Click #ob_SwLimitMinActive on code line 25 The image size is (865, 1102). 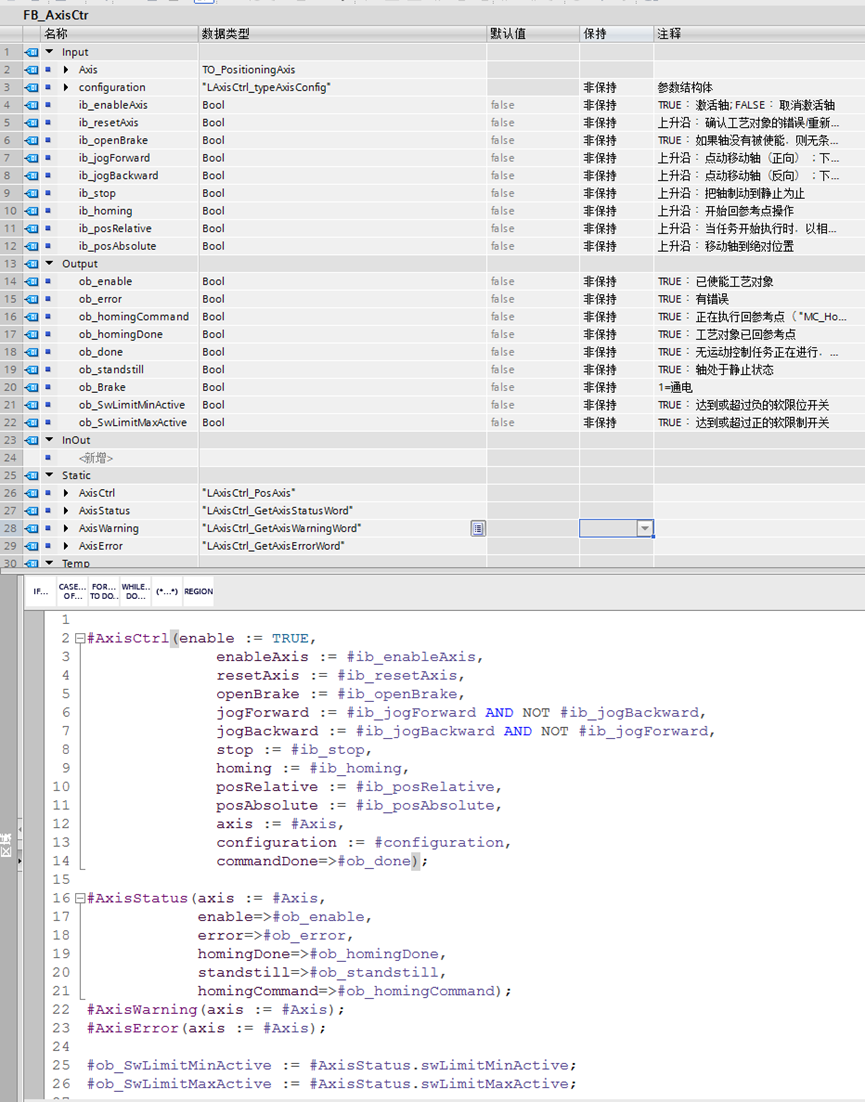178,1065
